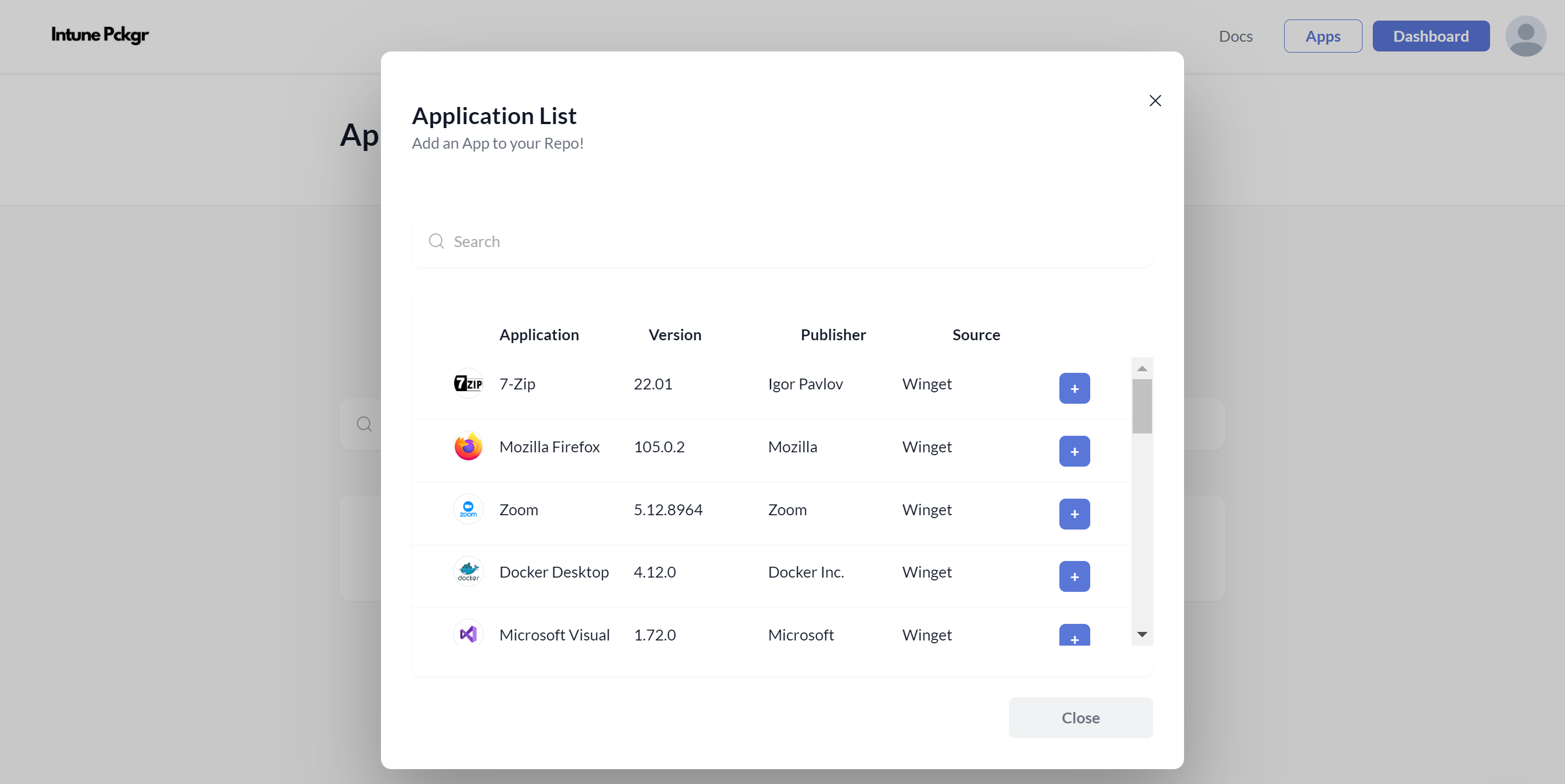The height and width of the screenshot is (784, 1565).
Task: Focus the Search apps input field
Action: (x=790, y=242)
